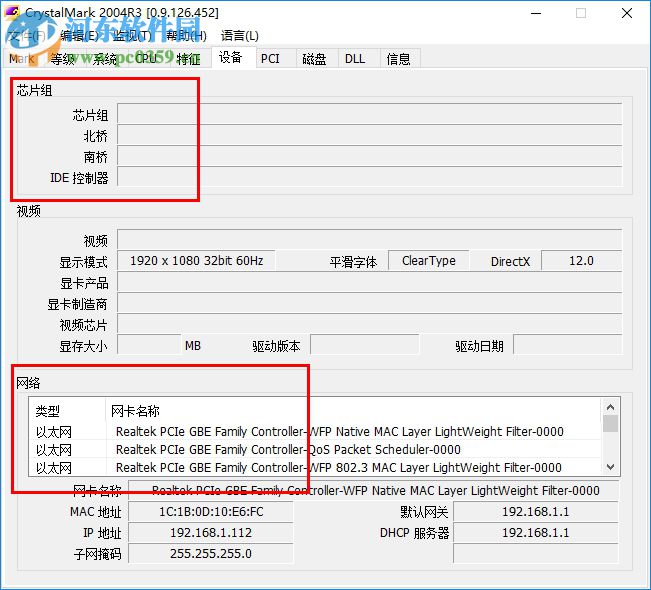Click the DHCP 服务器 field
Image resolution: width=651 pixels, height=590 pixels.
(536, 532)
